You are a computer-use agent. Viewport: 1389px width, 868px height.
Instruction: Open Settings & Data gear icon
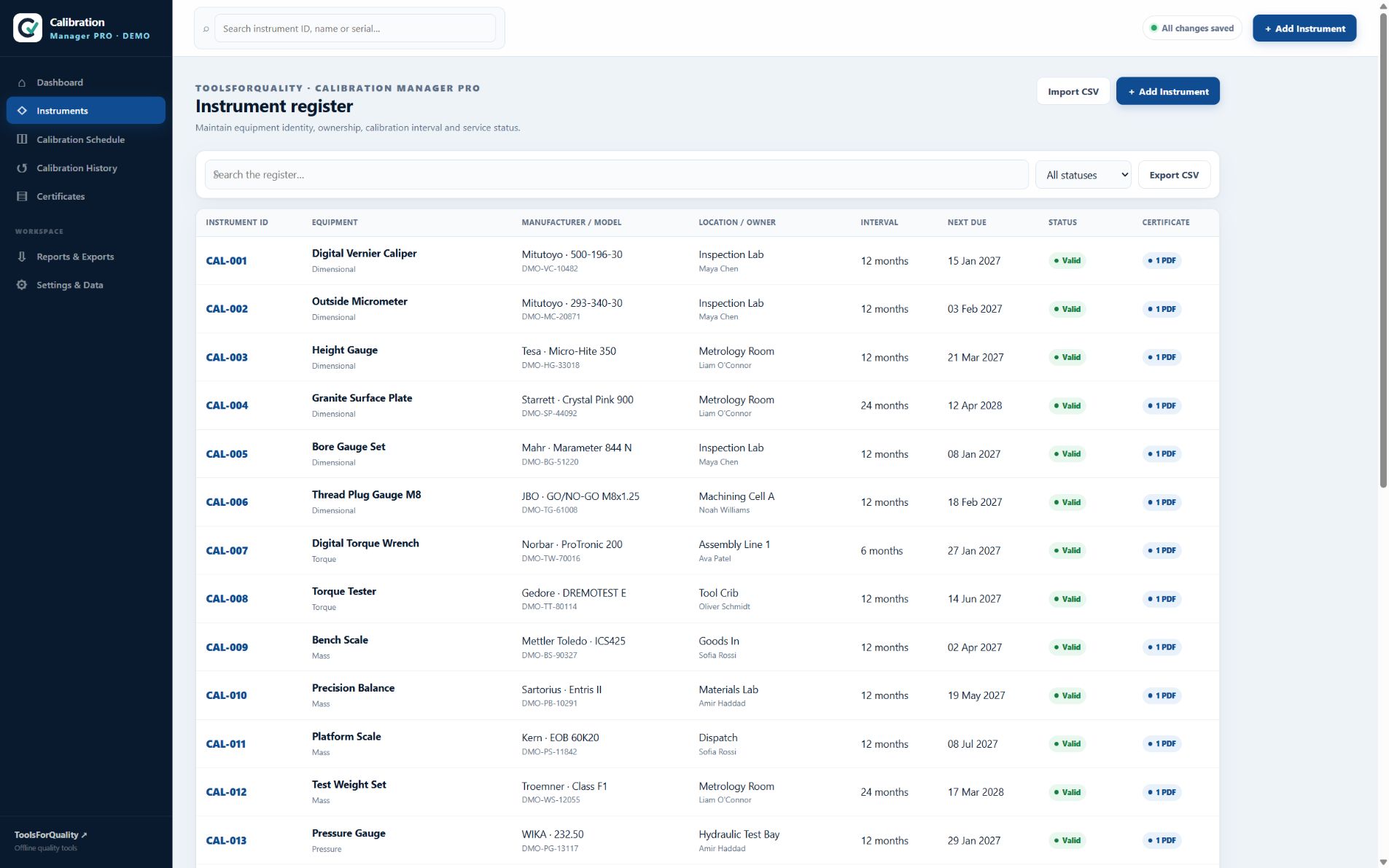22,285
